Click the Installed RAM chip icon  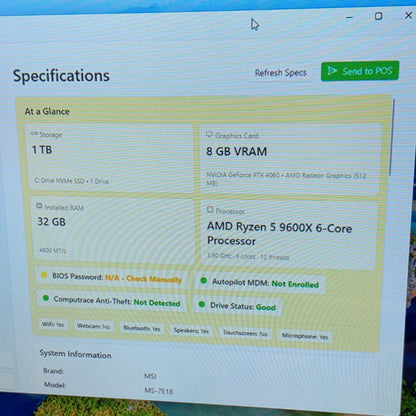click(x=39, y=206)
